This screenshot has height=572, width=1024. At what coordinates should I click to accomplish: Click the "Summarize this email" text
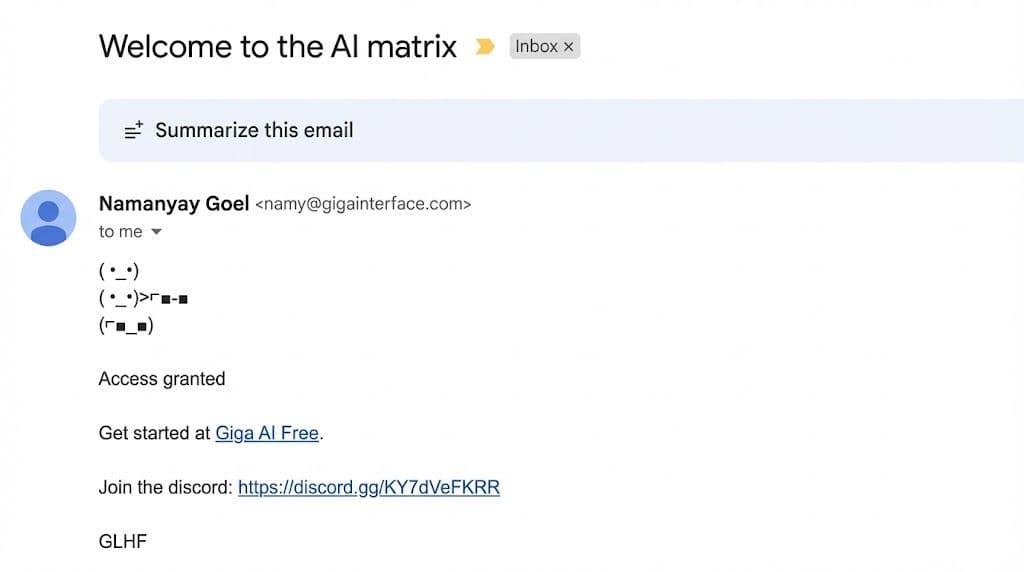click(254, 130)
